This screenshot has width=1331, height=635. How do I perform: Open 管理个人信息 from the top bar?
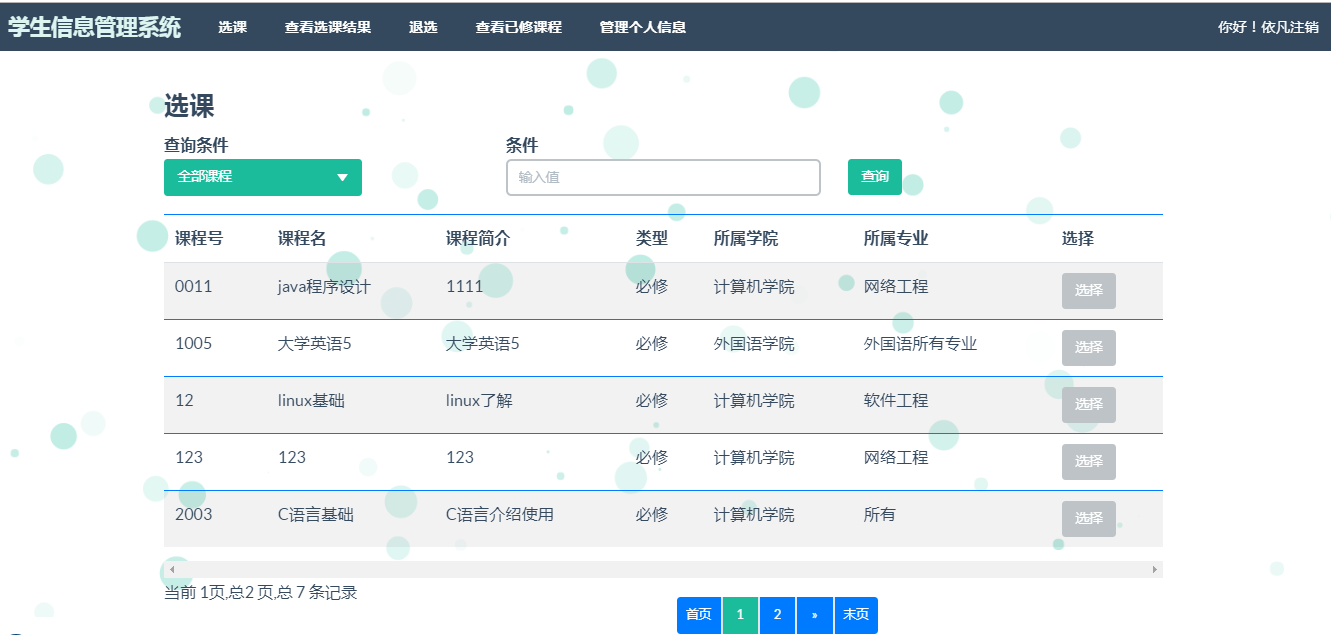[x=642, y=27]
